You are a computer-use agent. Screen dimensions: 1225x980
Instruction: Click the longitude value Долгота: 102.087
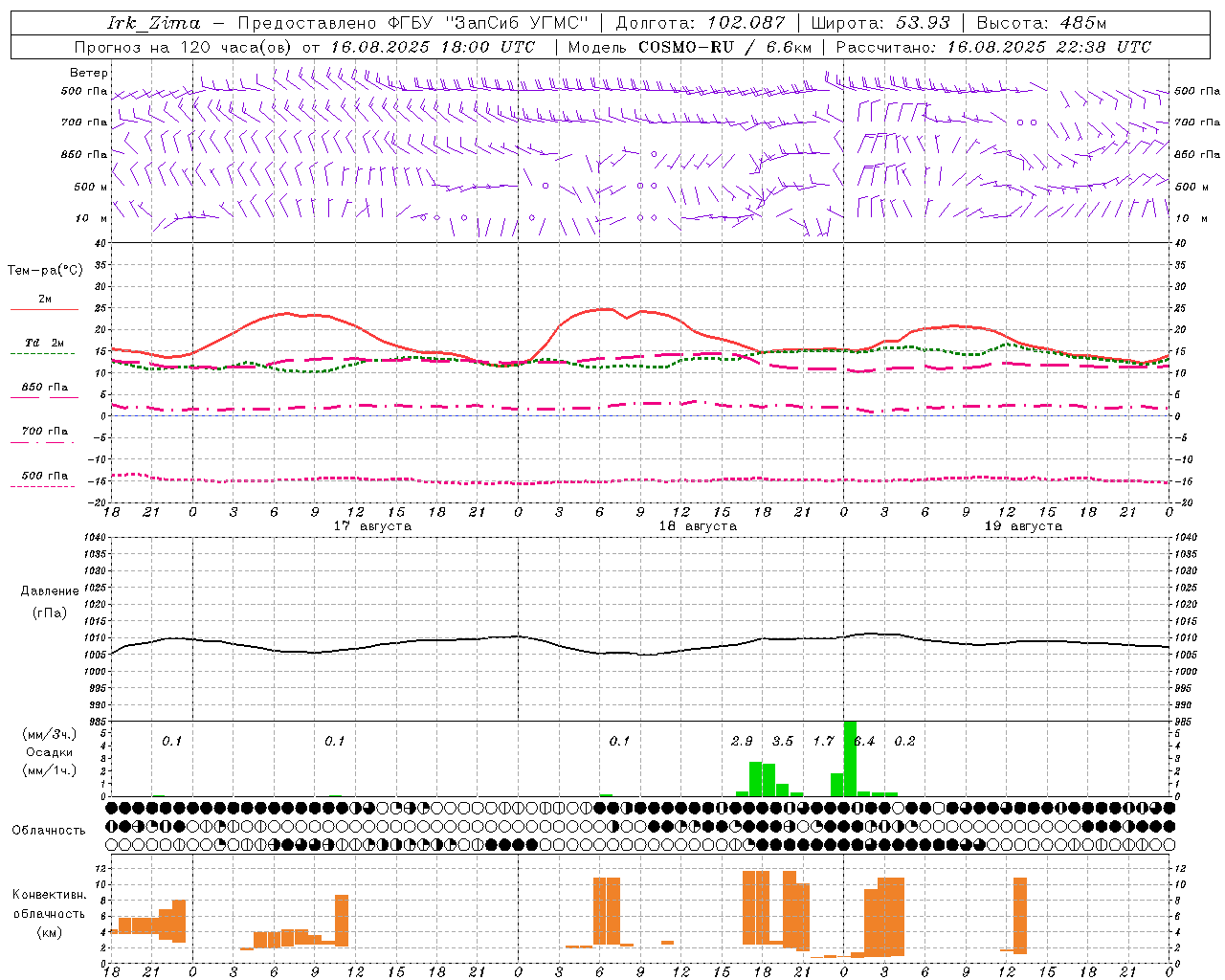pyautogui.click(x=700, y=23)
